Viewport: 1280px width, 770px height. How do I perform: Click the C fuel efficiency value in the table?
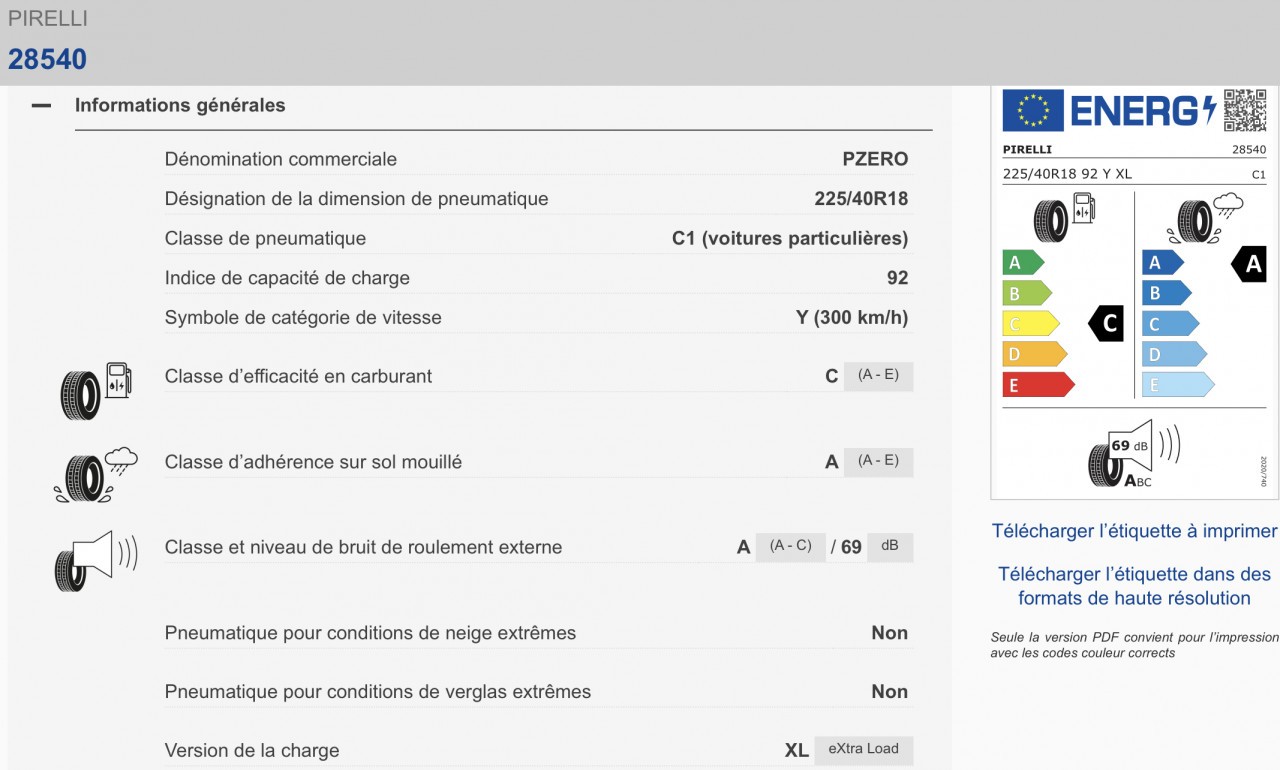pos(831,377)
